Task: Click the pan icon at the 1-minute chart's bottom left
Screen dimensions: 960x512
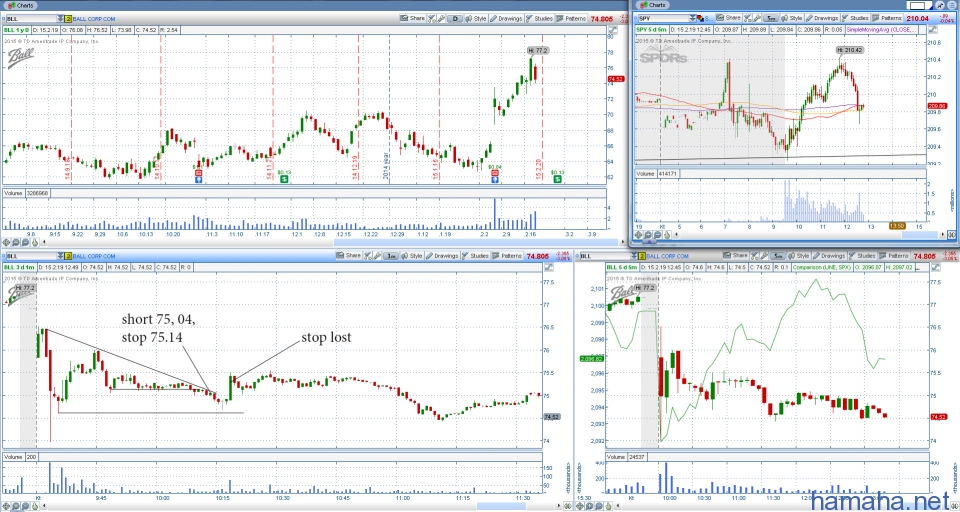Action: point(6,506)
